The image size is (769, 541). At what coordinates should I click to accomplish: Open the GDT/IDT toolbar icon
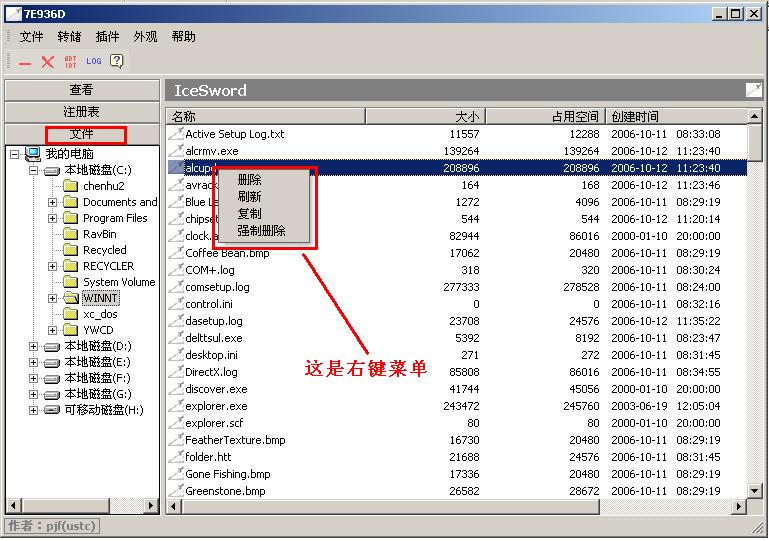tap(71, 62)
